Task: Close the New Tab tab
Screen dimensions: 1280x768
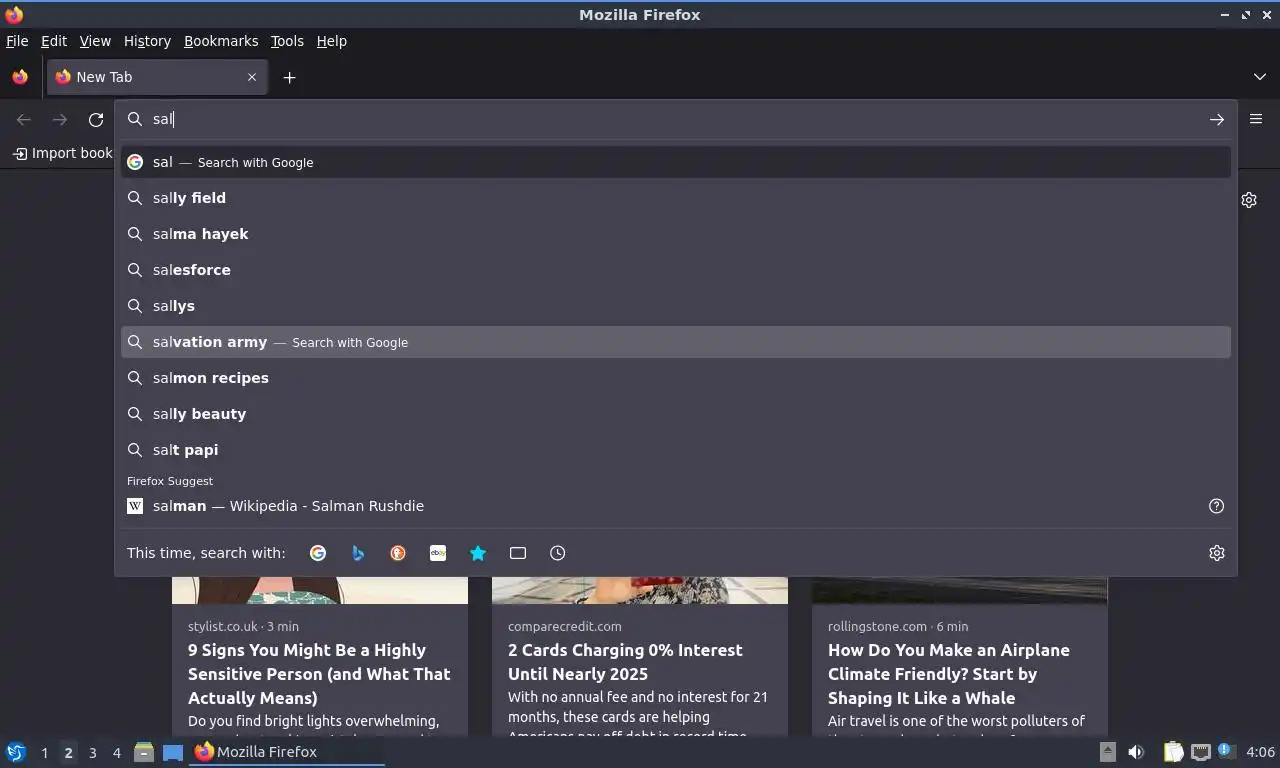Action: [x=252, y=77]
